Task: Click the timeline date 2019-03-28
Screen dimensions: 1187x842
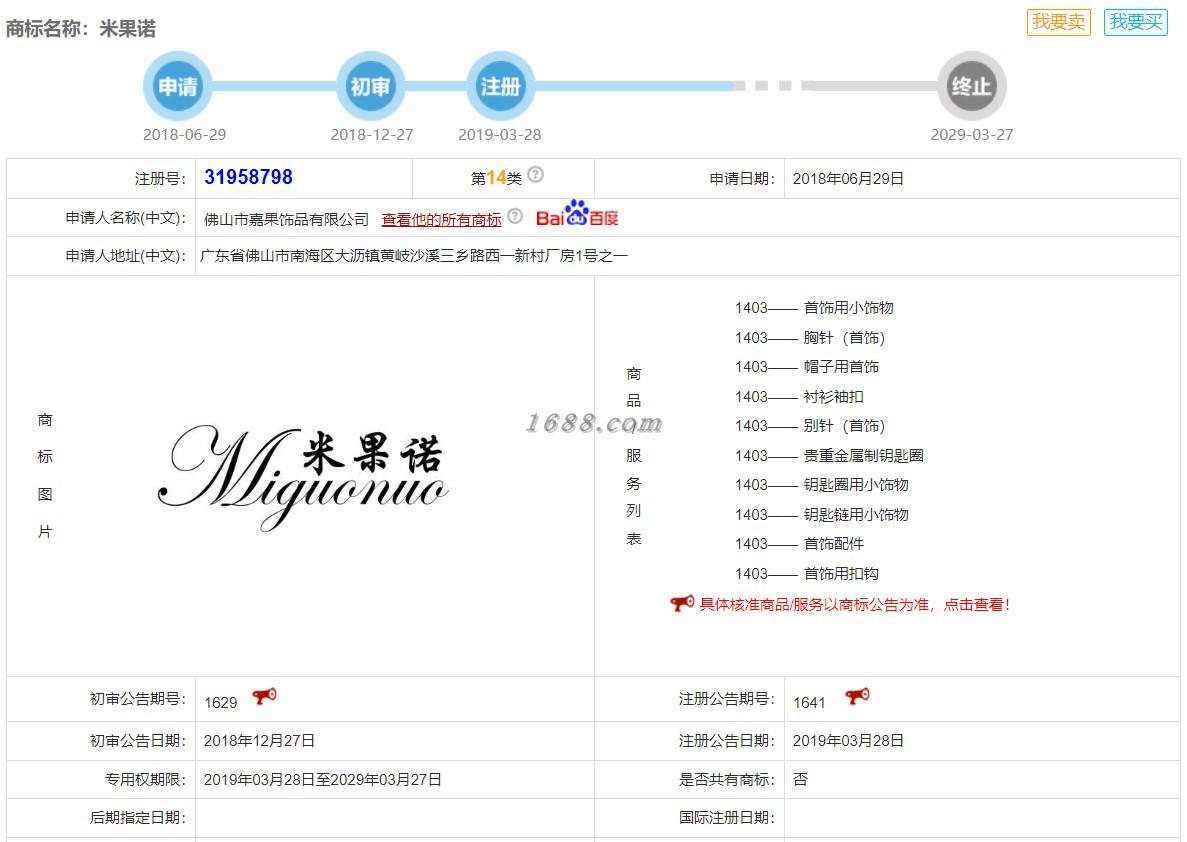Action: 500,135
